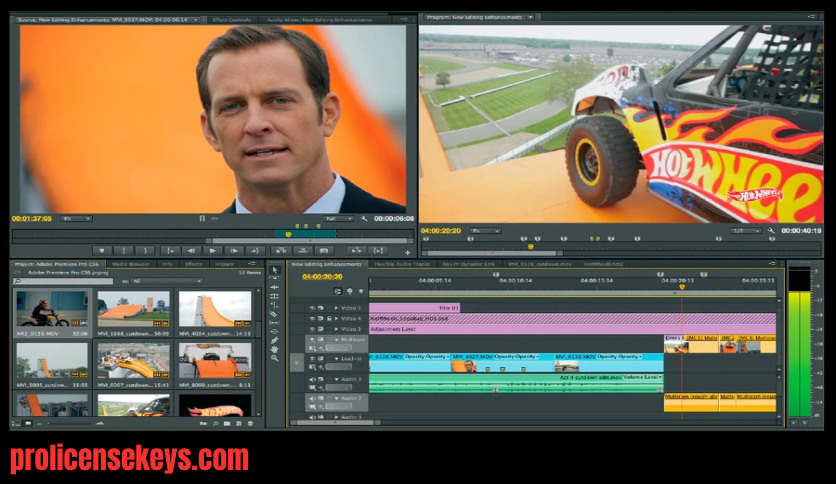The height and width of the screenshot is (484, 836).
Task: Select the Title 03 clip on Video 5
Action: click(414, 308)
